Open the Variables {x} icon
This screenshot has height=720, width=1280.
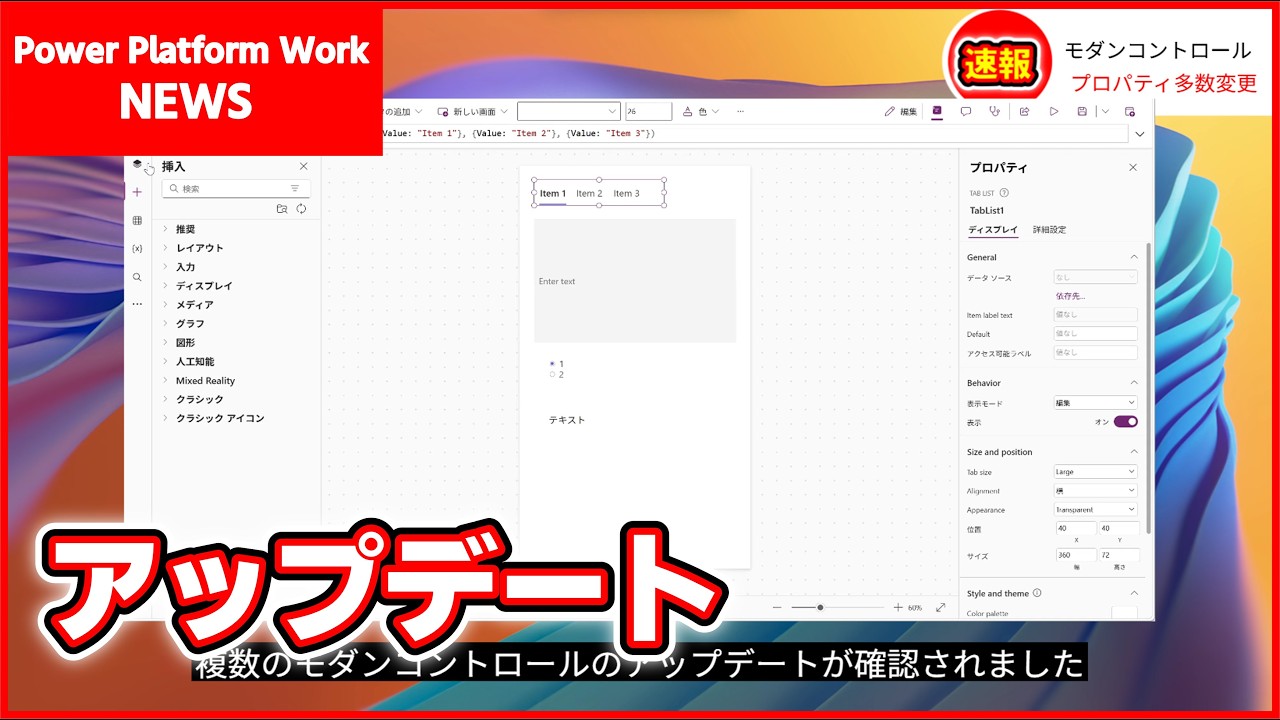click(137, 248)
